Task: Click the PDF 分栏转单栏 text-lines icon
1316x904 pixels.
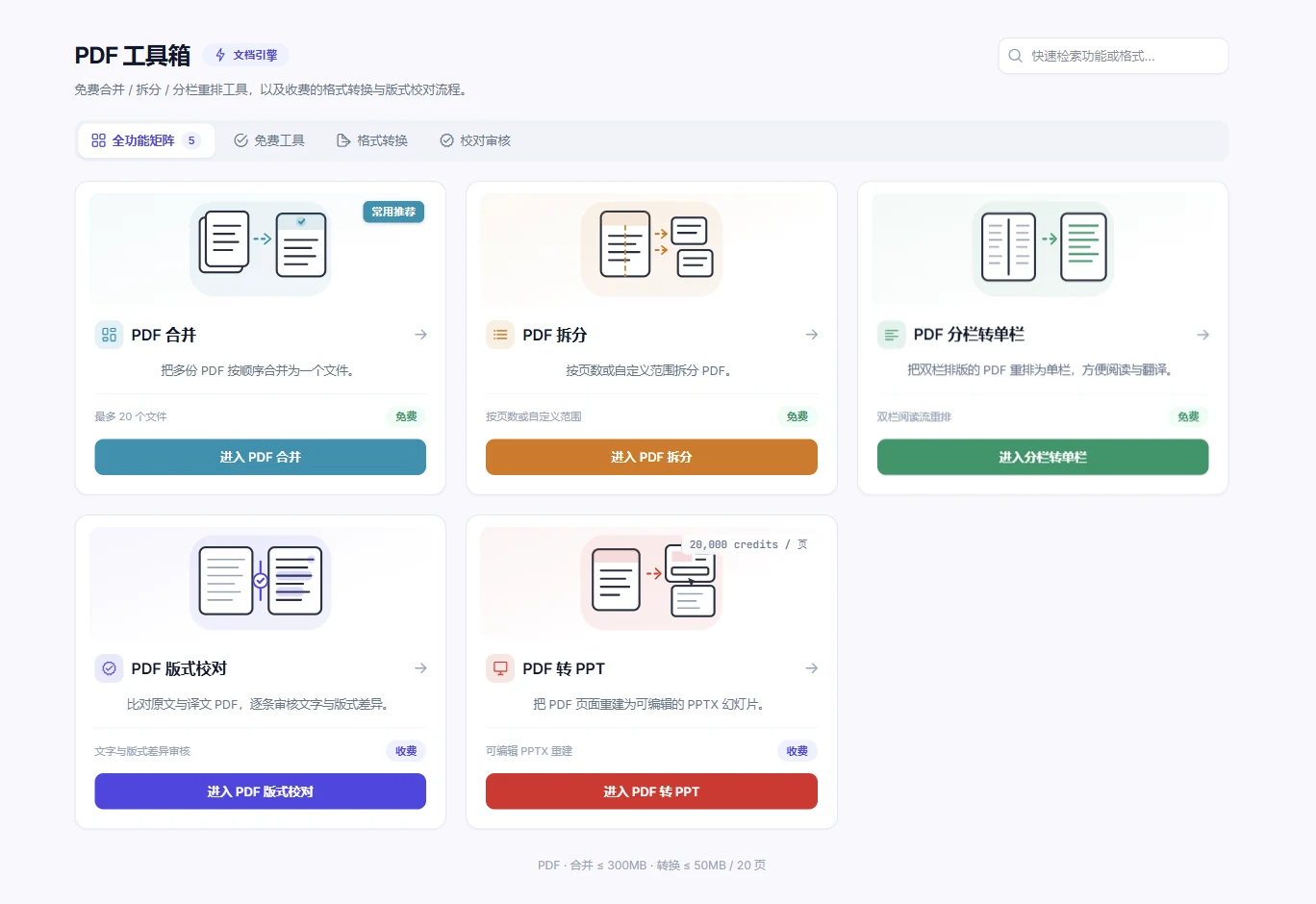Action: 892,335
